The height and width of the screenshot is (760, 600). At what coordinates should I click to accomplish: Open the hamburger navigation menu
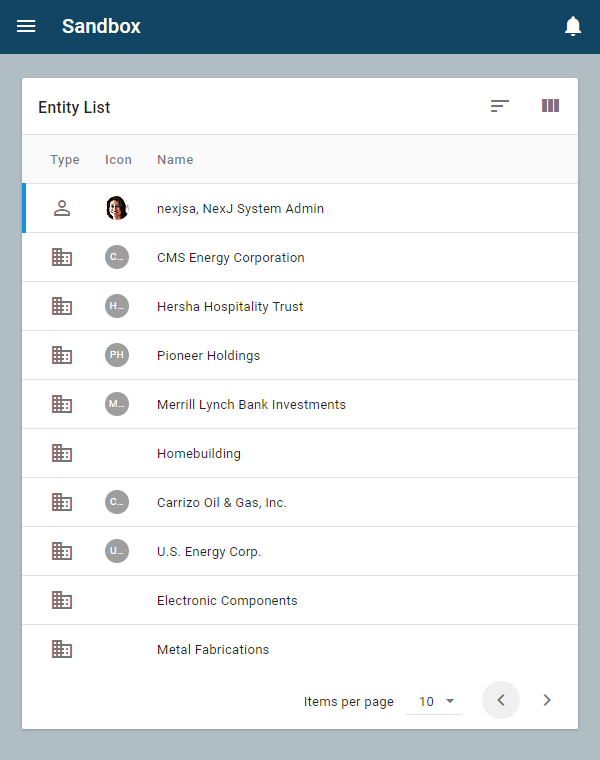pyautogui.click(x=26, y=26)
